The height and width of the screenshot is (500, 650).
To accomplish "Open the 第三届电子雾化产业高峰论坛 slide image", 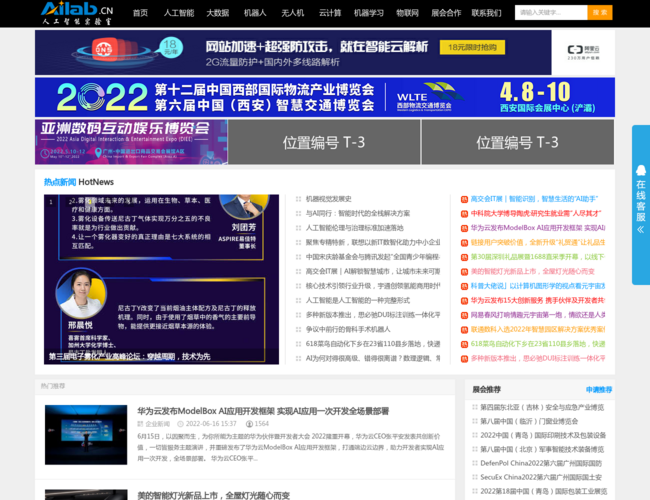I will 161,279.
